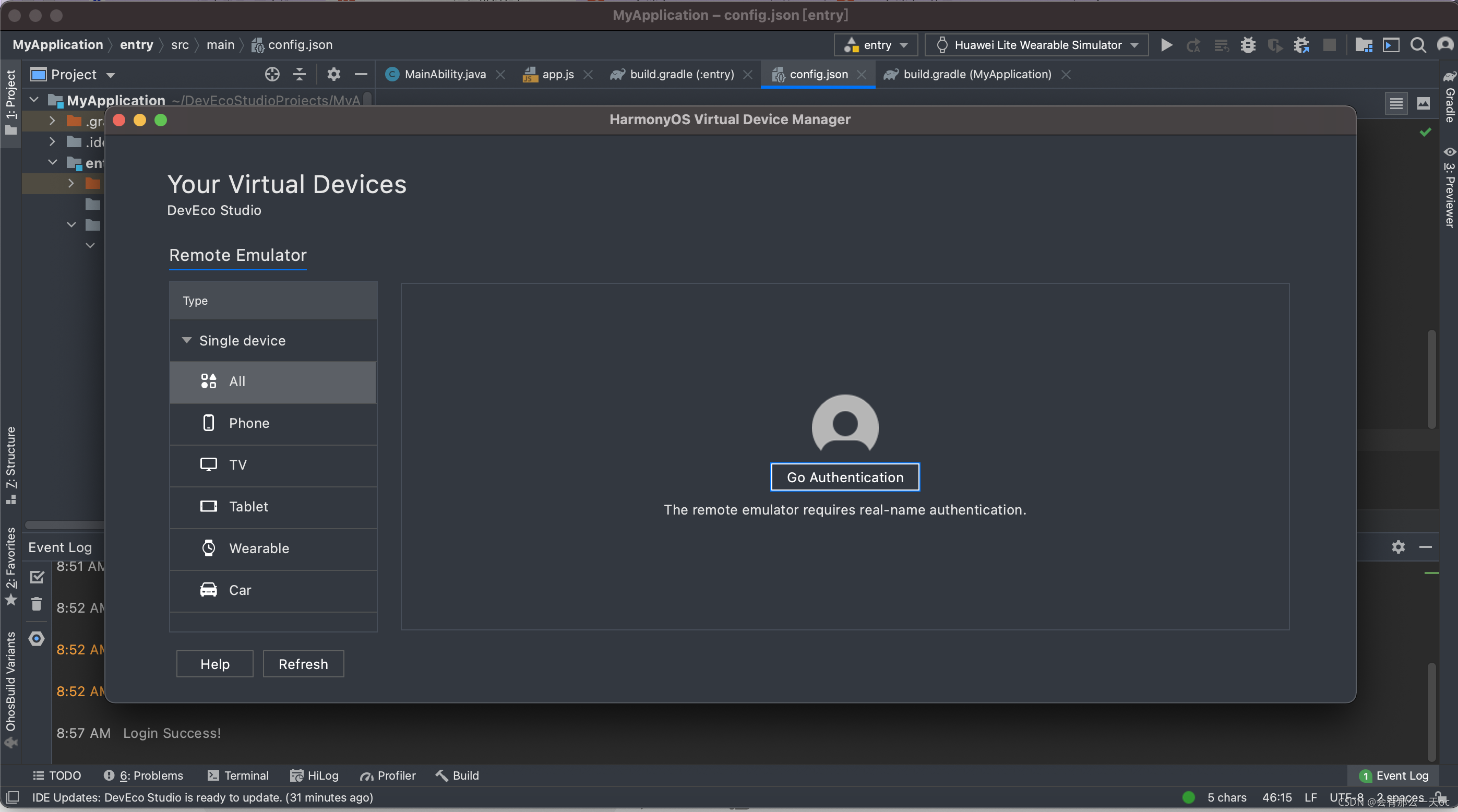Screen dimensions: 1458x812
Task: Open Event Log settings gear
Action: tap(1398, 546)
